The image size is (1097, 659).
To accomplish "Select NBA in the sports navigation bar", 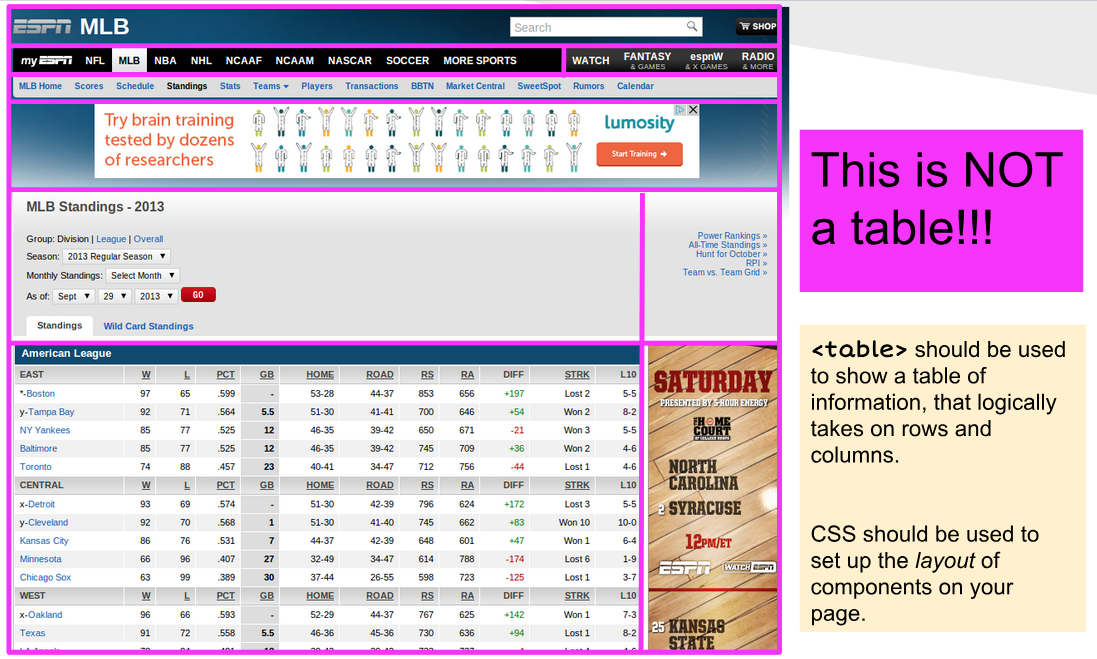I will coord(165,61).
